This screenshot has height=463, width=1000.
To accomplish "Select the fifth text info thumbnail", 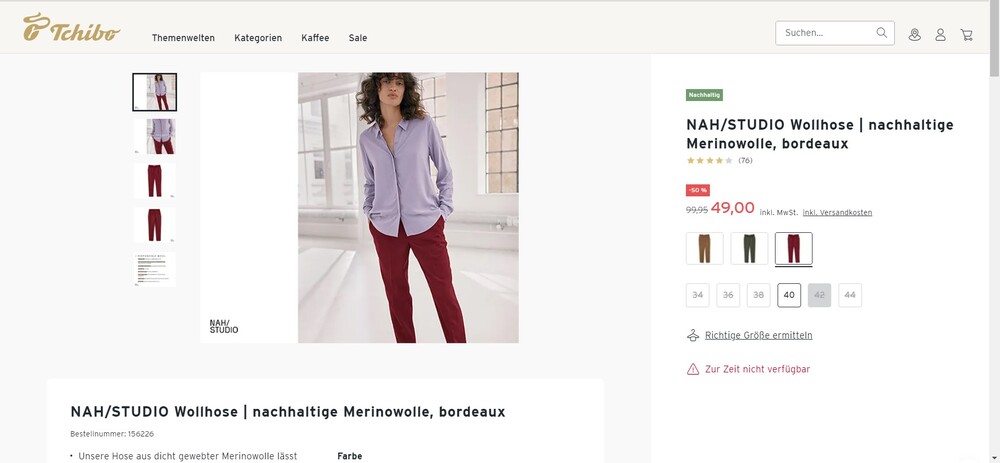I will pyautogui.click(x=154, y=269).
